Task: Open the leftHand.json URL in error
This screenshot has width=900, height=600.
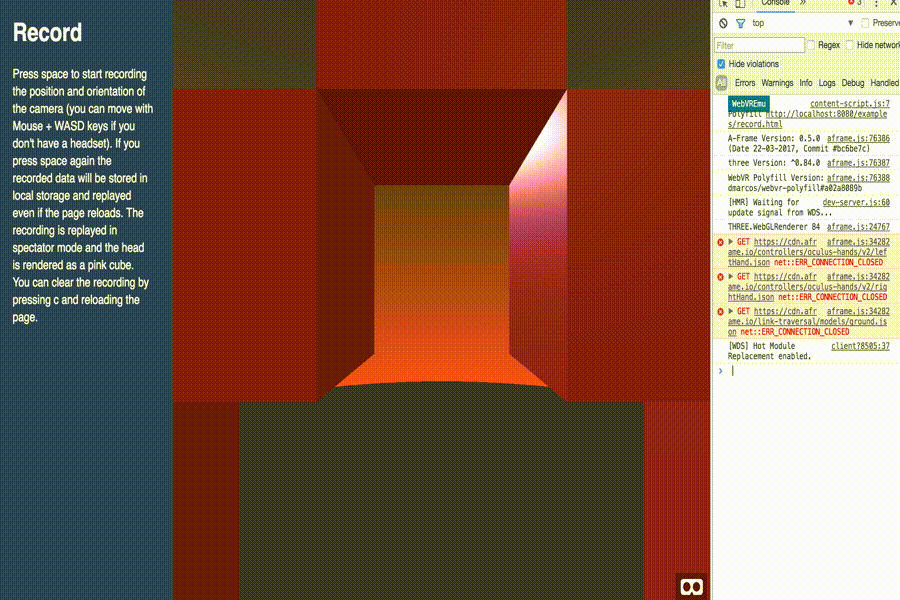Action: 807,252
